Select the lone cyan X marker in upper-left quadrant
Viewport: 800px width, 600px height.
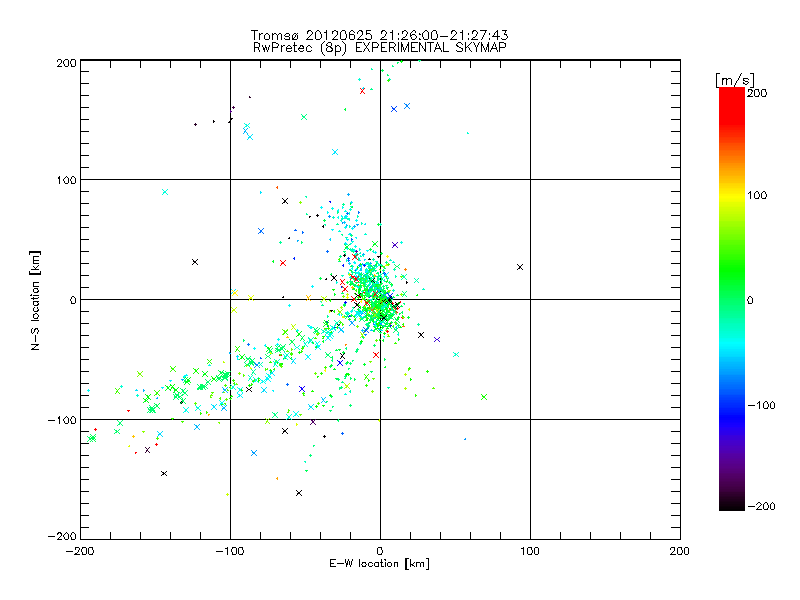coord(165,192)
